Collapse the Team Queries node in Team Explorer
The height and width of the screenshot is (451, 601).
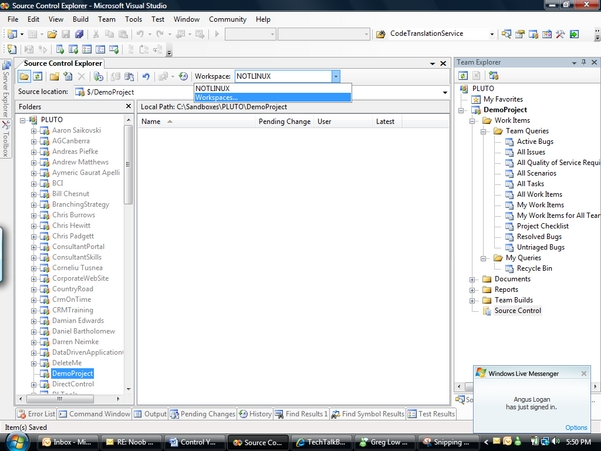pyautogui.click(x=483, y=131)
